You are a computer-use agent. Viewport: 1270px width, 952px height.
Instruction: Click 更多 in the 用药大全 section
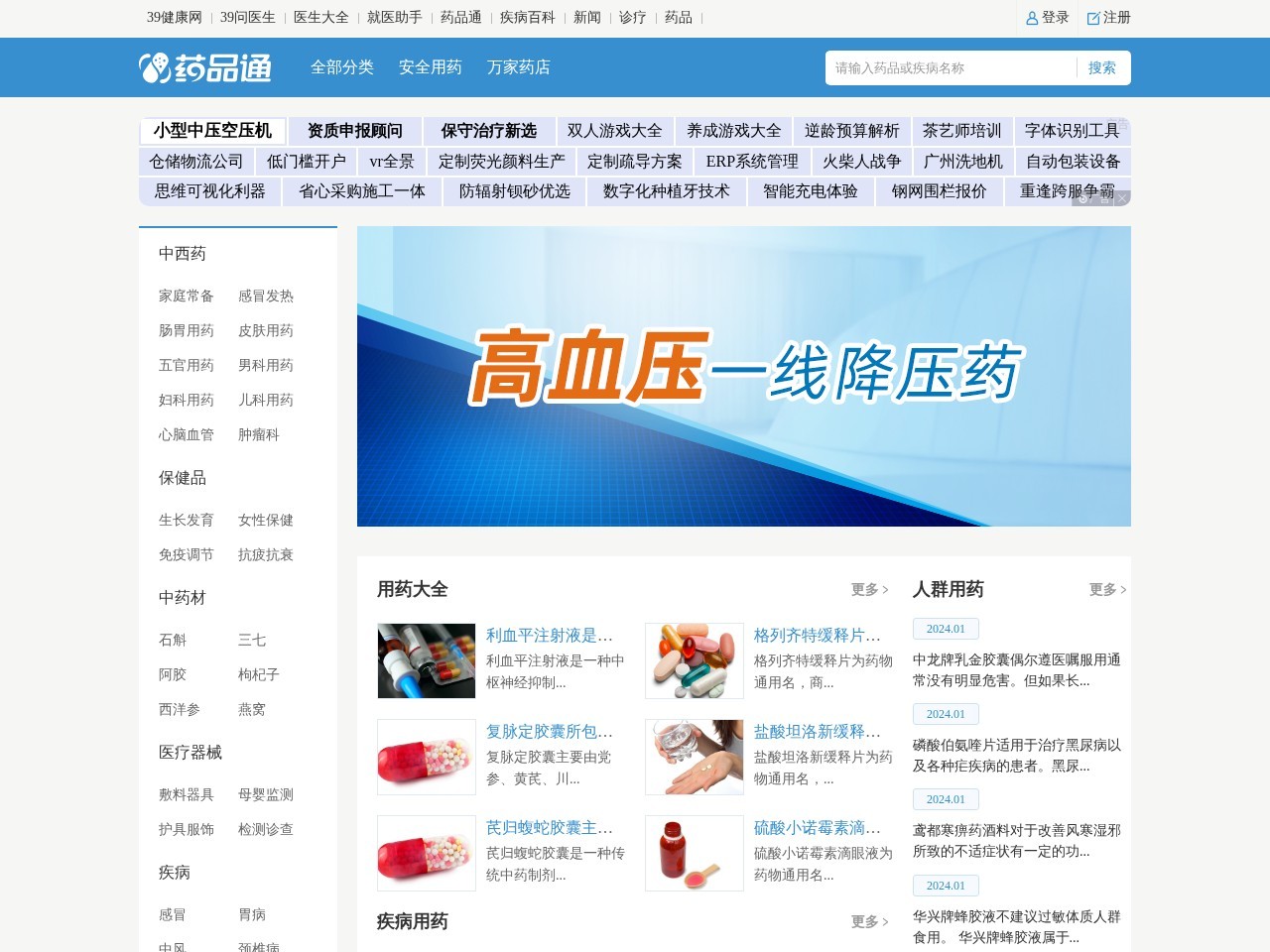(x=865, y=589)
